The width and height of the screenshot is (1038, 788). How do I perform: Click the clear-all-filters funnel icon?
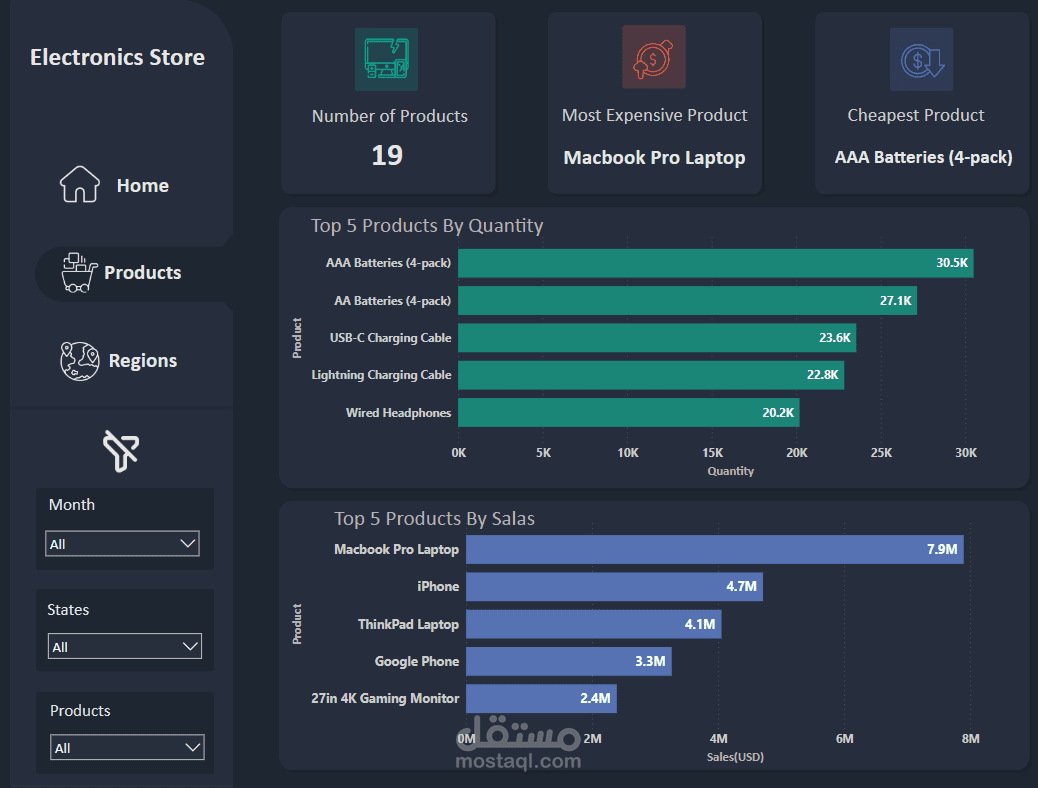122,452
